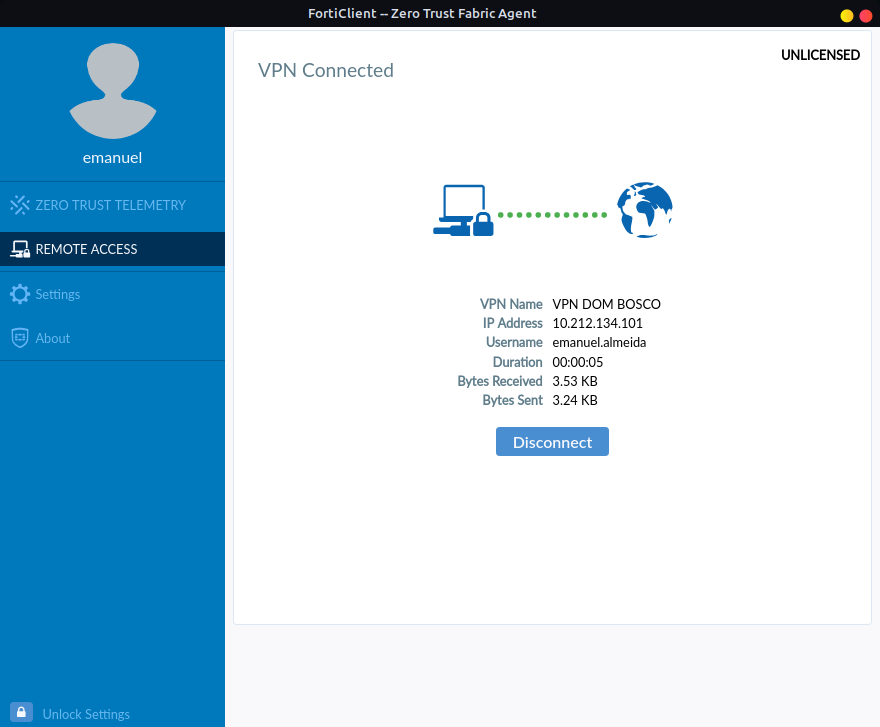Click bytes received 3.53 KB value
The width and height of the screenshot is (880, 727).
click(x=575, y=381)
